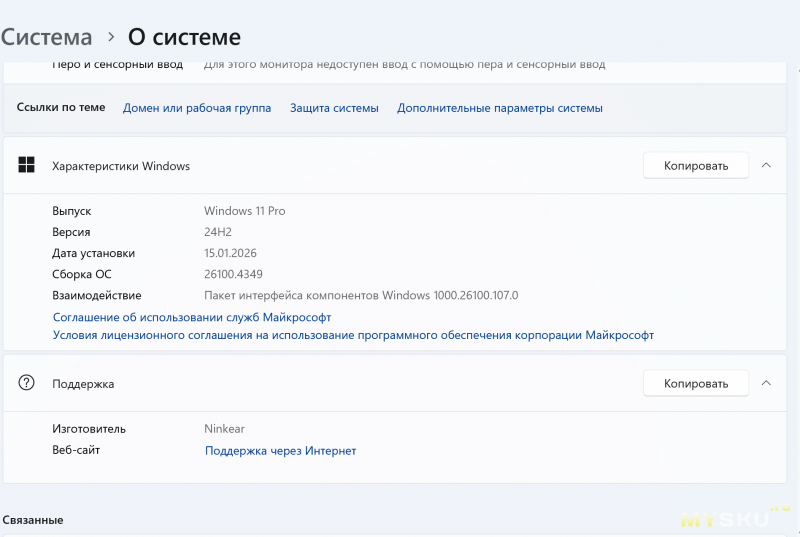800x537 pixels.
Task: Open Домен или рабочая группа link
Action: pyautogui.click(x=197, y=108)
